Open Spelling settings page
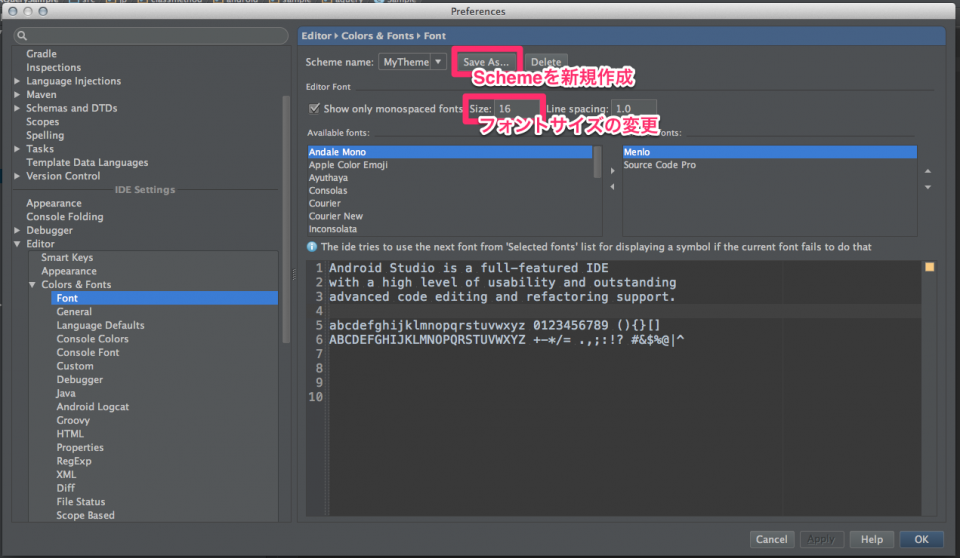 45,135
